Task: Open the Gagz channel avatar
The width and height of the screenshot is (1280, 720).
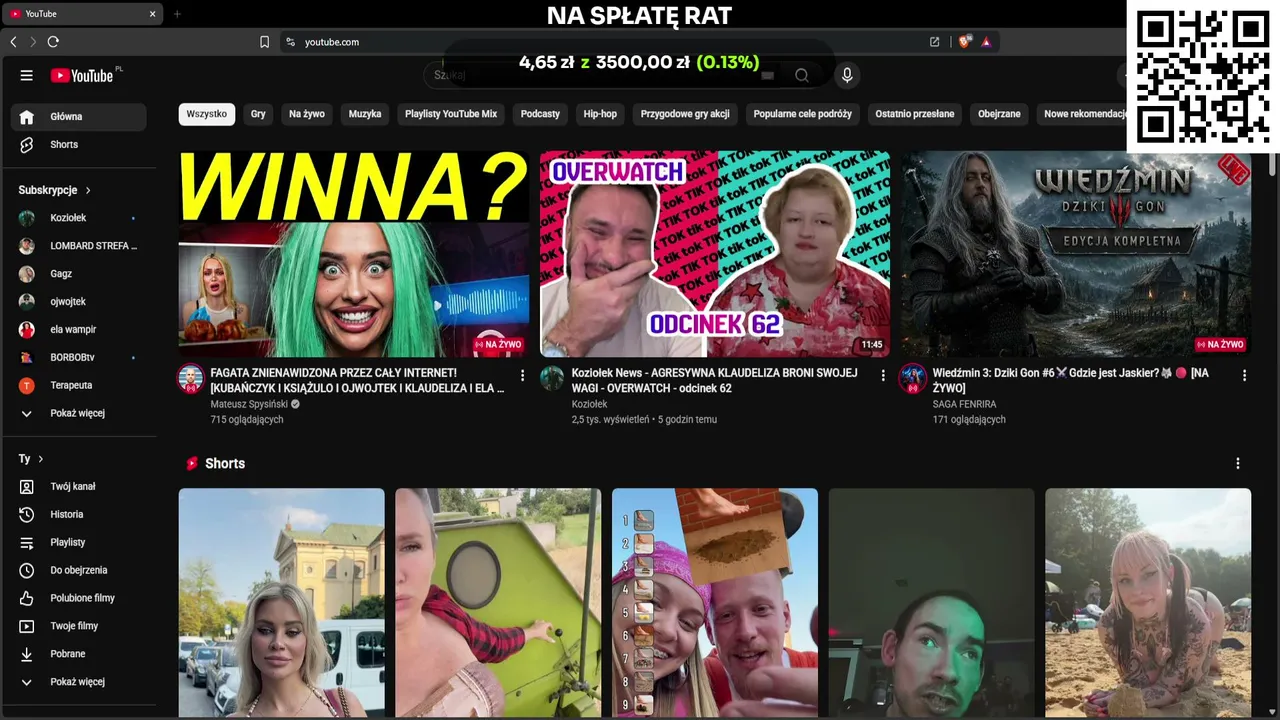Action: coord(27,274)
